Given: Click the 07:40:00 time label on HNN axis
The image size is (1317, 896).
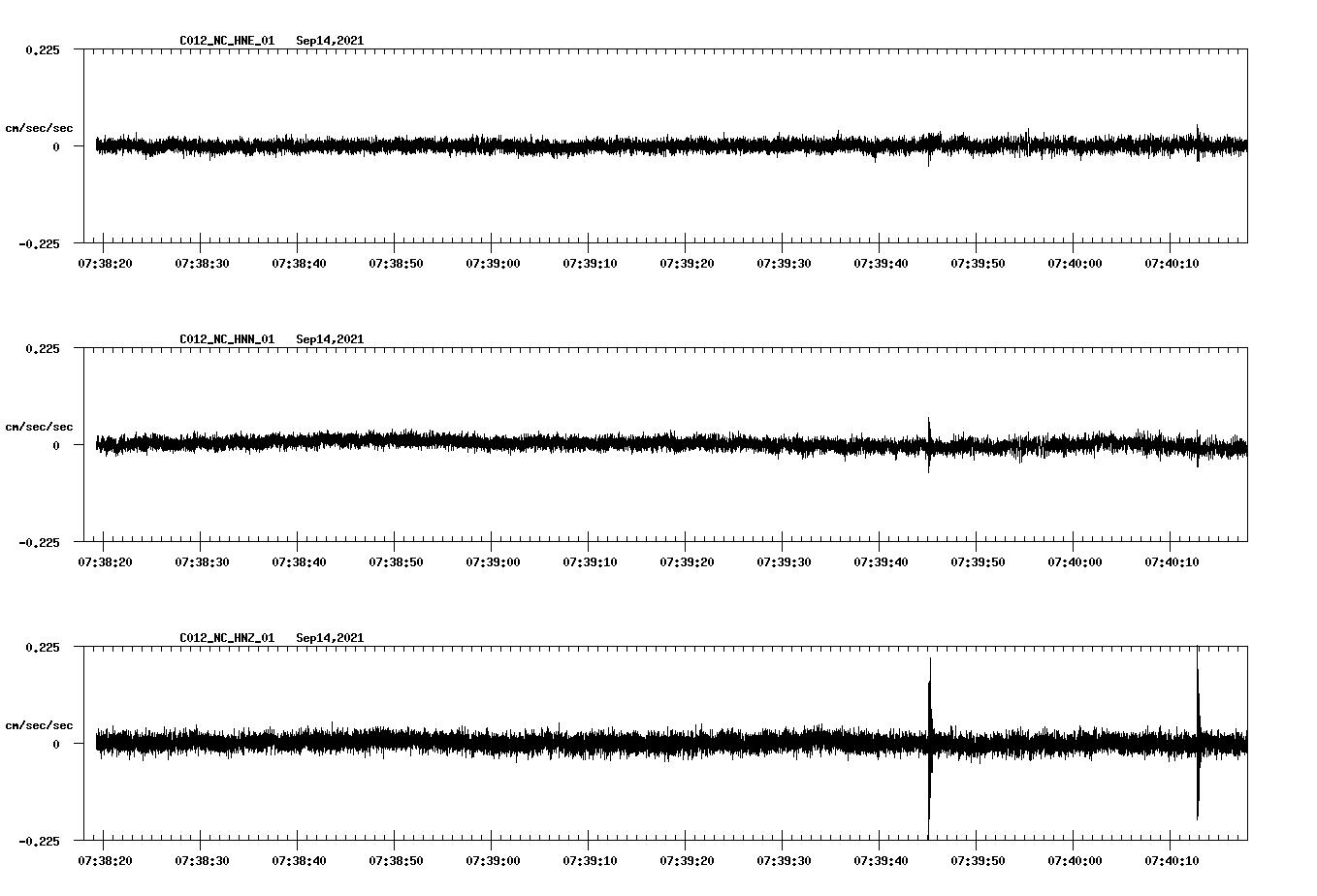Looking at the screenshot, I should pyautogui.click(x=1075, y=562).
